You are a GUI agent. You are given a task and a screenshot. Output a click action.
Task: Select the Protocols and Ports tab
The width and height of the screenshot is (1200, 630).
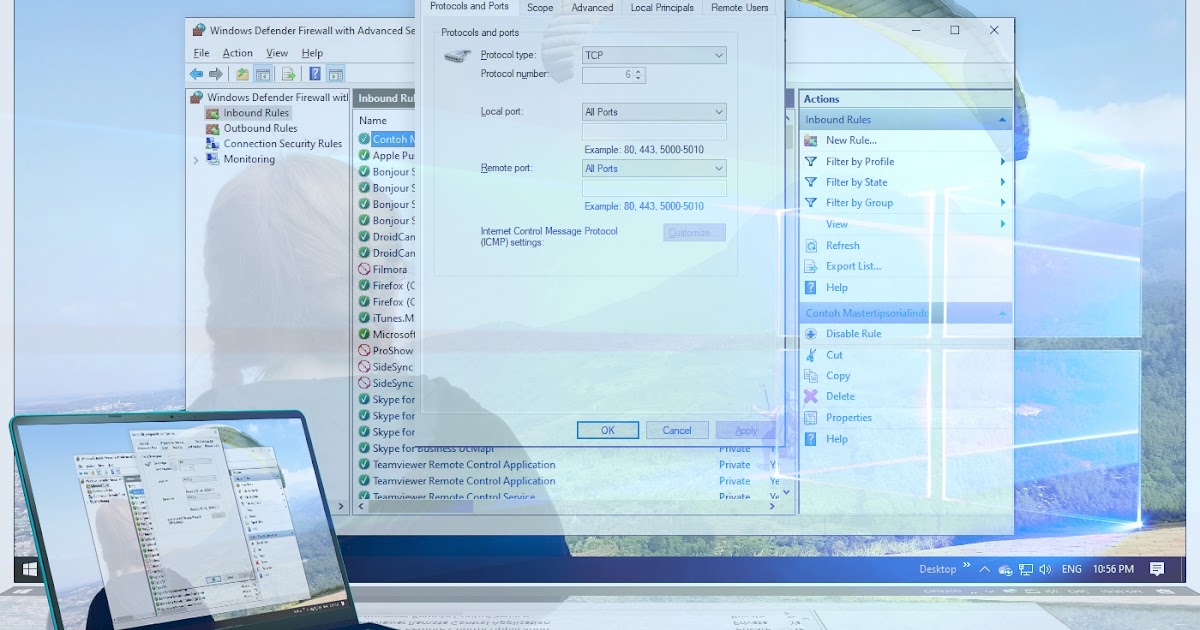[469, 6]
